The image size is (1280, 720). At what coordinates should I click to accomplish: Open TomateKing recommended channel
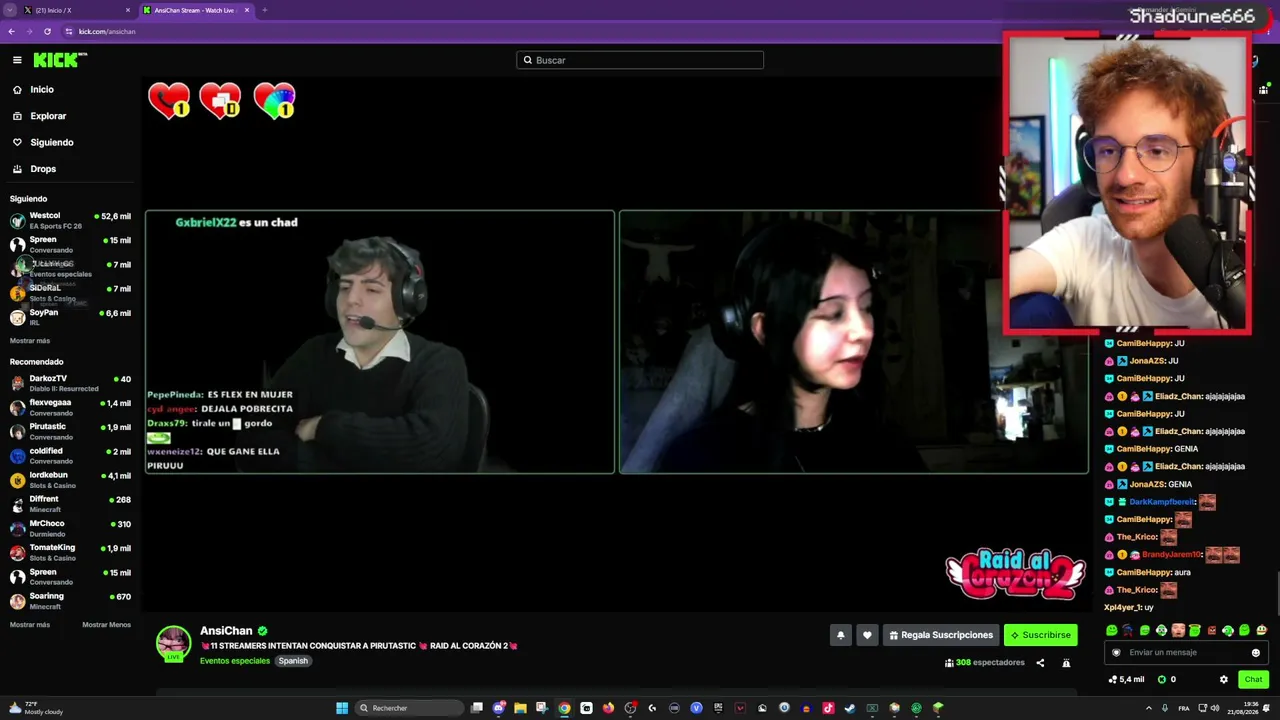pos(70,552)
